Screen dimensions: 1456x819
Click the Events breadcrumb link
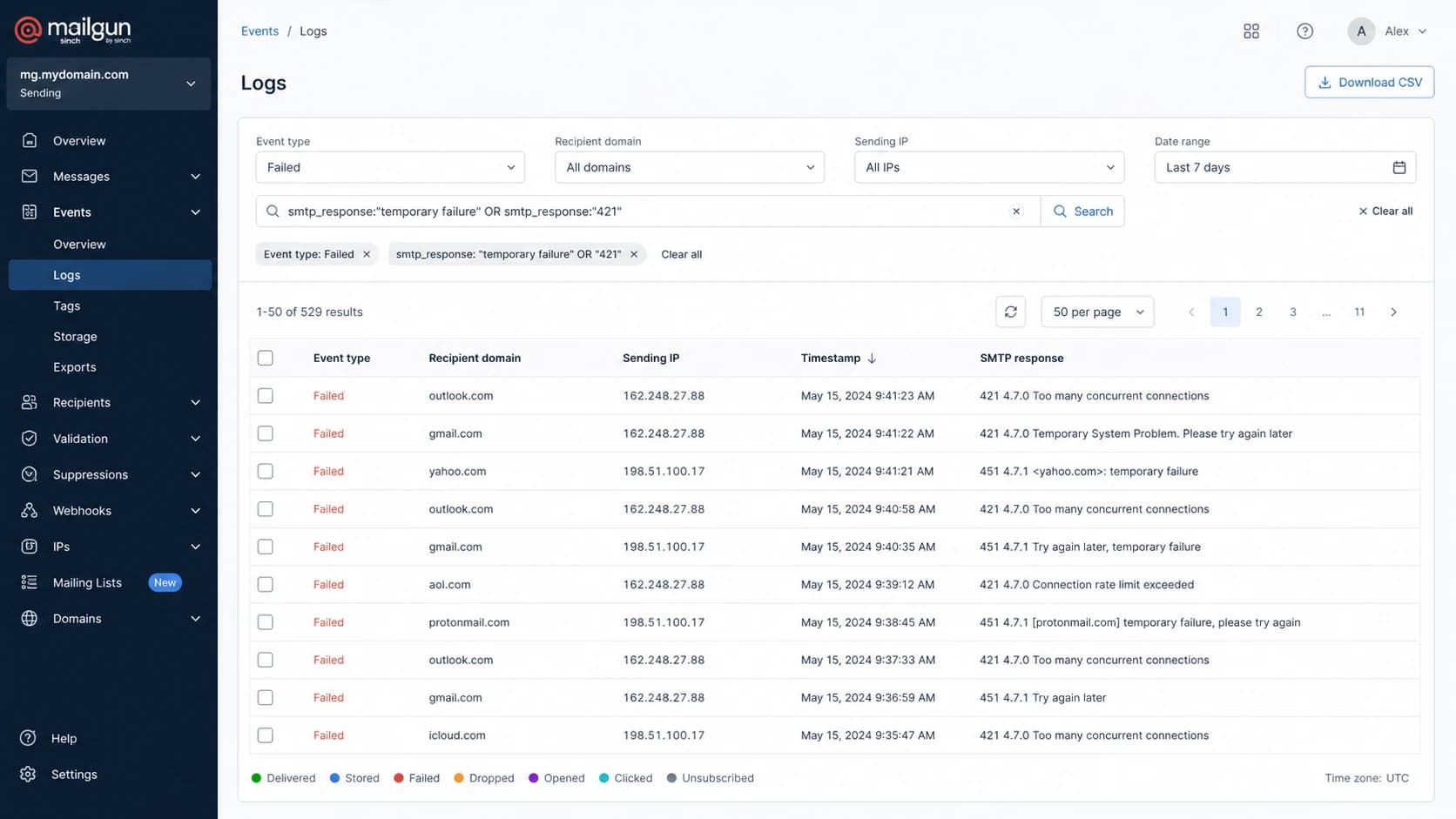[x=260, y=31]
